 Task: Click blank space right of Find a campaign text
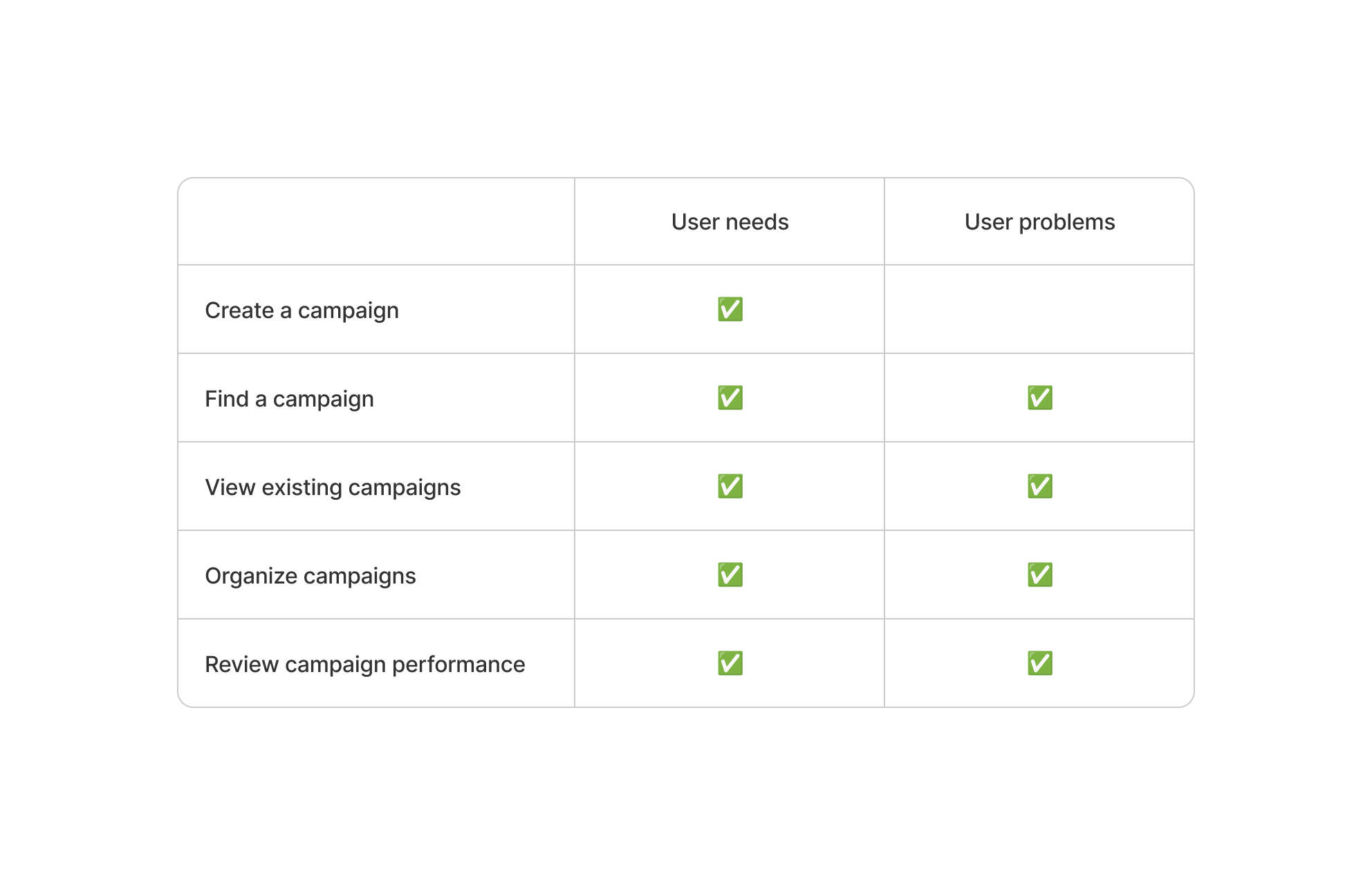pyautogui.click(x=474, y=399)
